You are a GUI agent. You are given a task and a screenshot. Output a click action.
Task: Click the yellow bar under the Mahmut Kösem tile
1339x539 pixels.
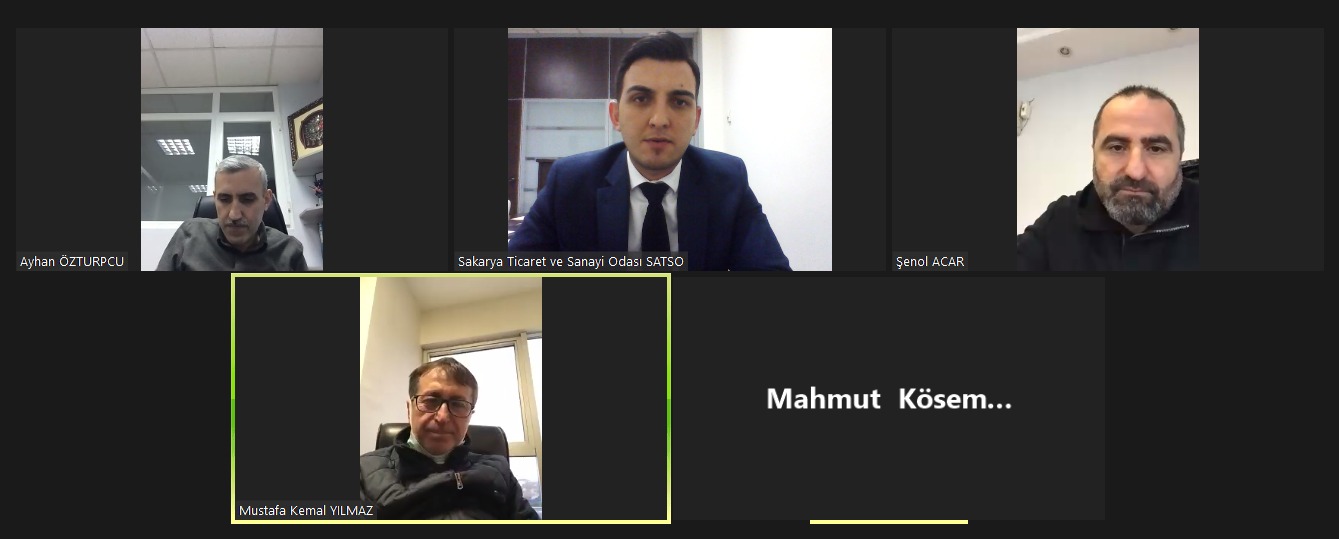pos(889,521)
